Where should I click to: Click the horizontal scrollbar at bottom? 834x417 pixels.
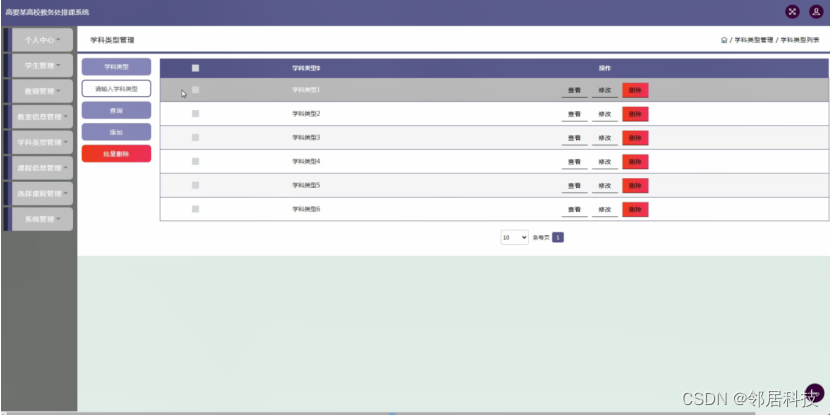(379, 413)
